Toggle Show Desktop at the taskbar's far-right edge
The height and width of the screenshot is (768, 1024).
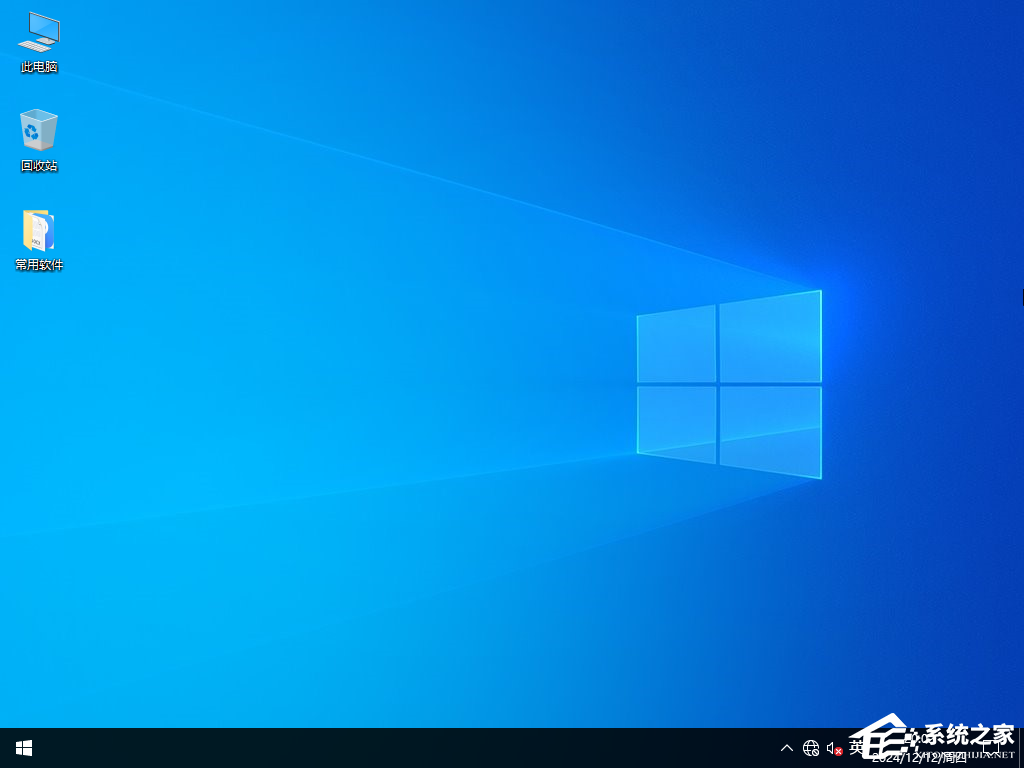[1020, 747]
